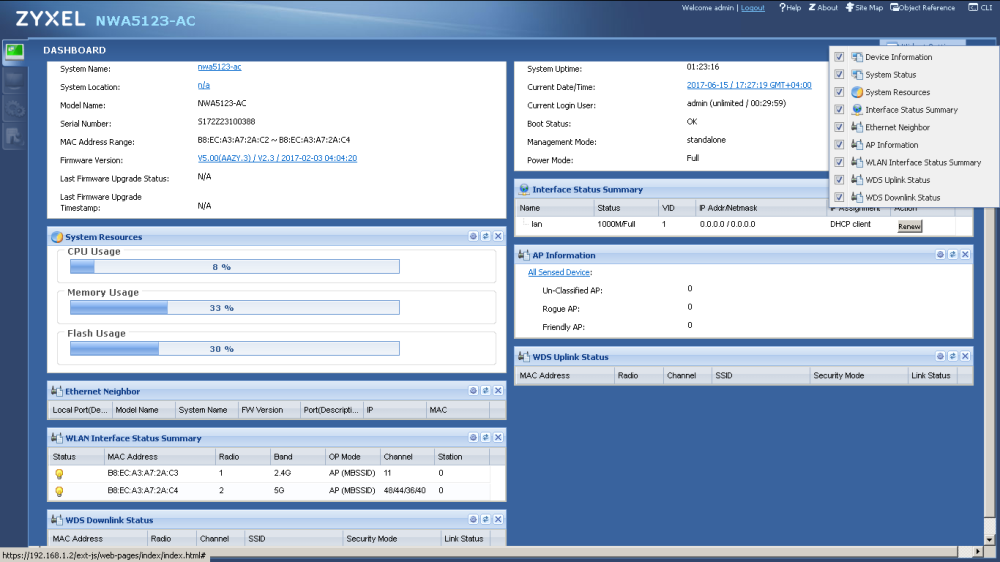Click the horizontal scrollbar right arrow

[x=978, y=551]
